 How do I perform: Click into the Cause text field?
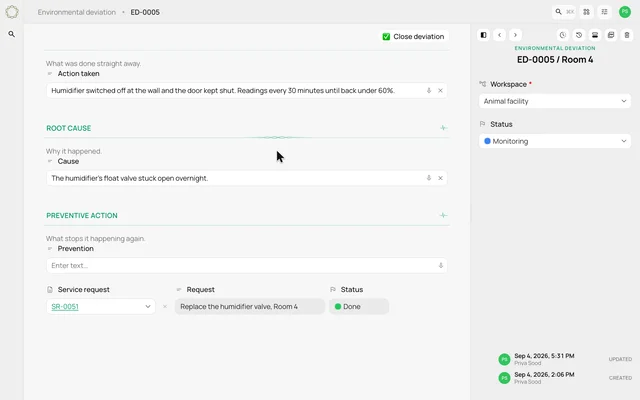coord(247,178)
